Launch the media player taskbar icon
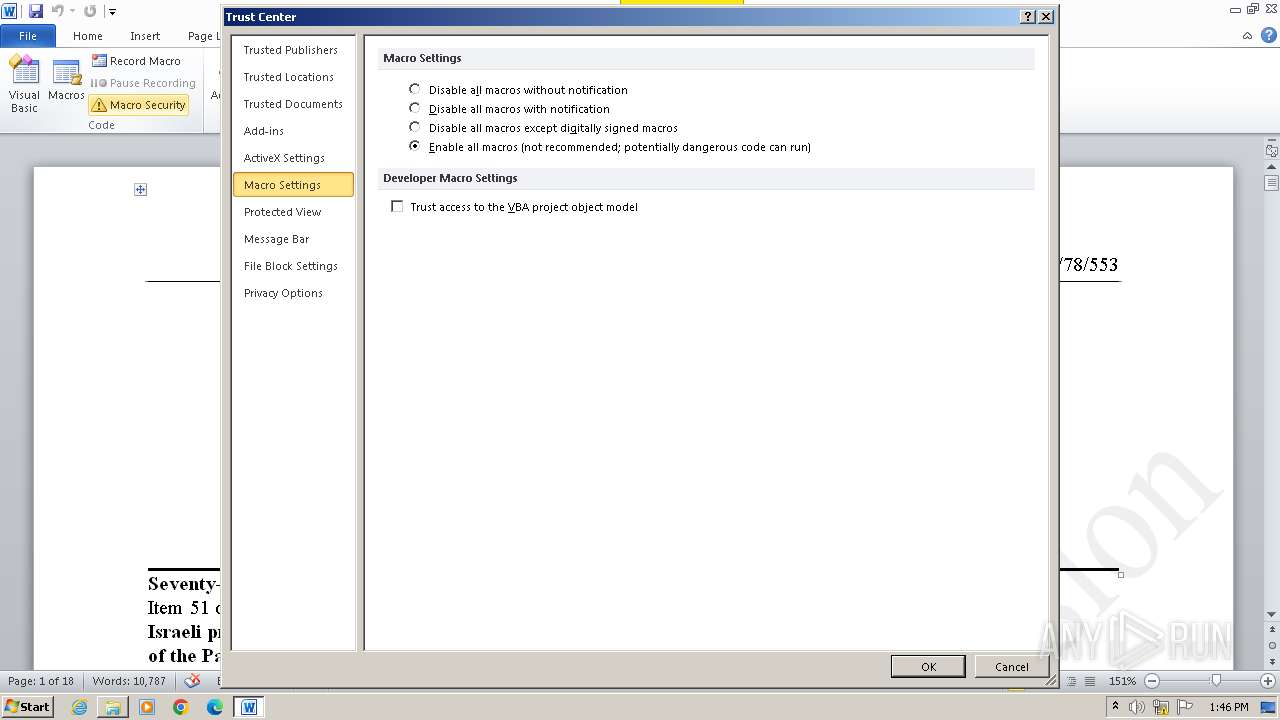 pyautogui.click(x=147, y=707)
